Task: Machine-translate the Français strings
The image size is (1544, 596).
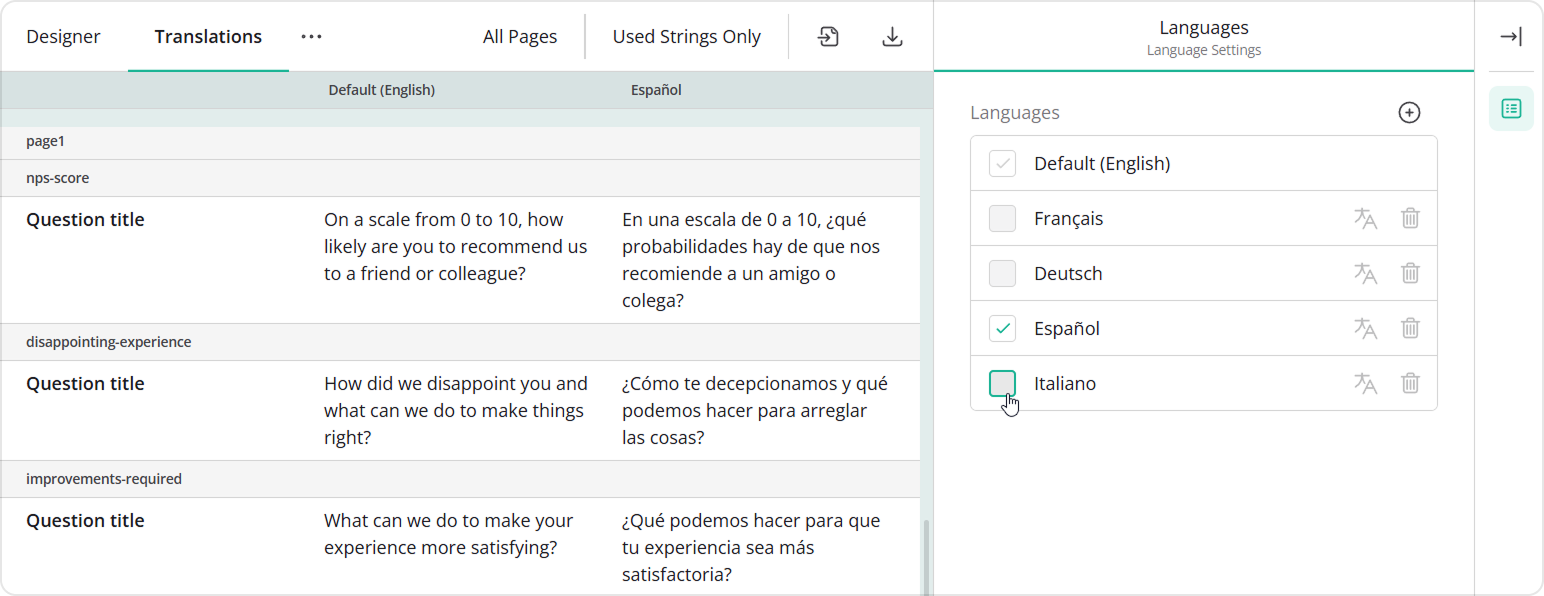Action: [x=1365, y=218]
